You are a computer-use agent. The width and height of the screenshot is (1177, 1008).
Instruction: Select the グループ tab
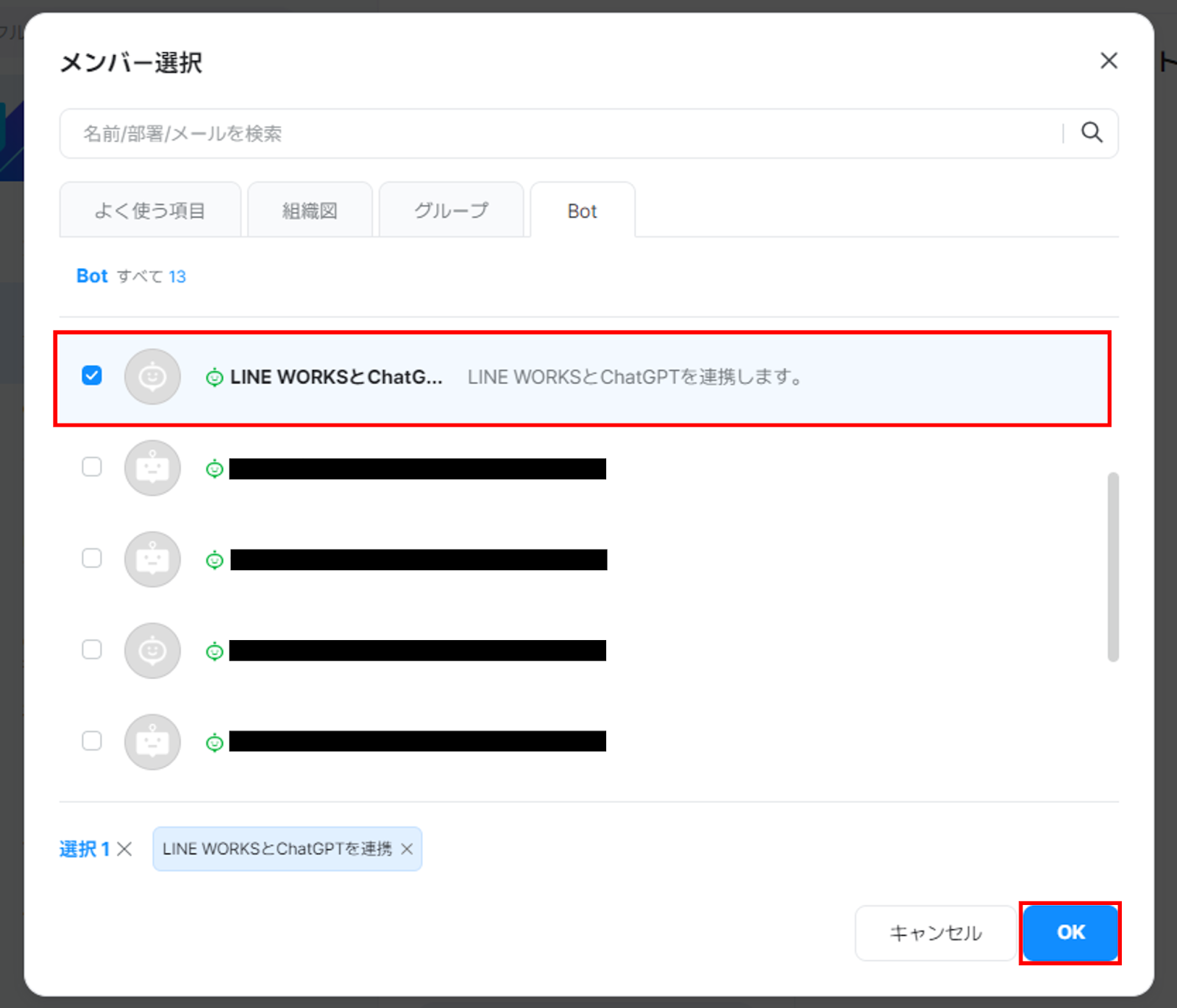[x=451, y=210]
